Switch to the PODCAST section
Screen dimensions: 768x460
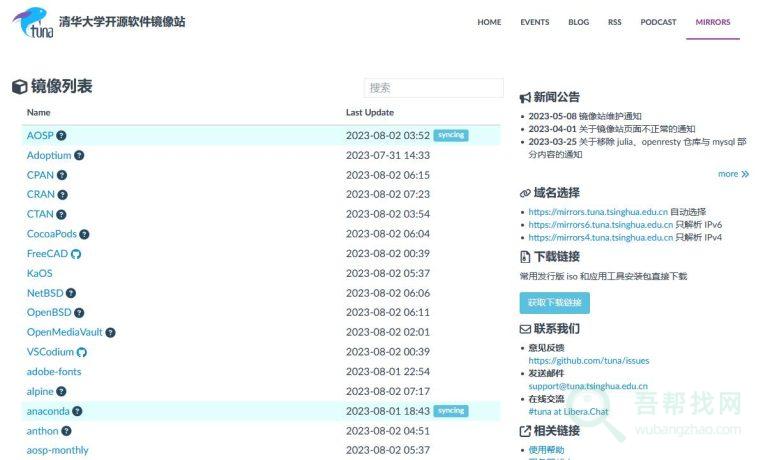point(658,22)
